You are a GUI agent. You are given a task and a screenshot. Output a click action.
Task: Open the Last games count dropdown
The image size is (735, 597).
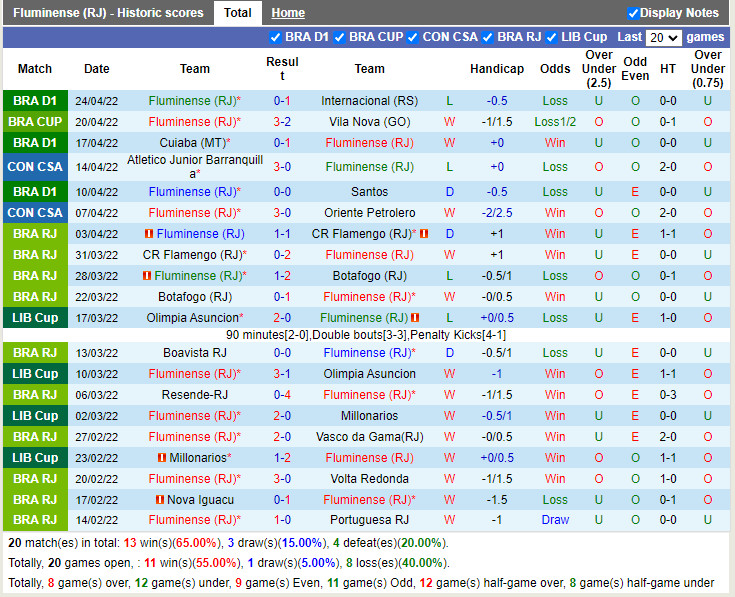[663, 37]
